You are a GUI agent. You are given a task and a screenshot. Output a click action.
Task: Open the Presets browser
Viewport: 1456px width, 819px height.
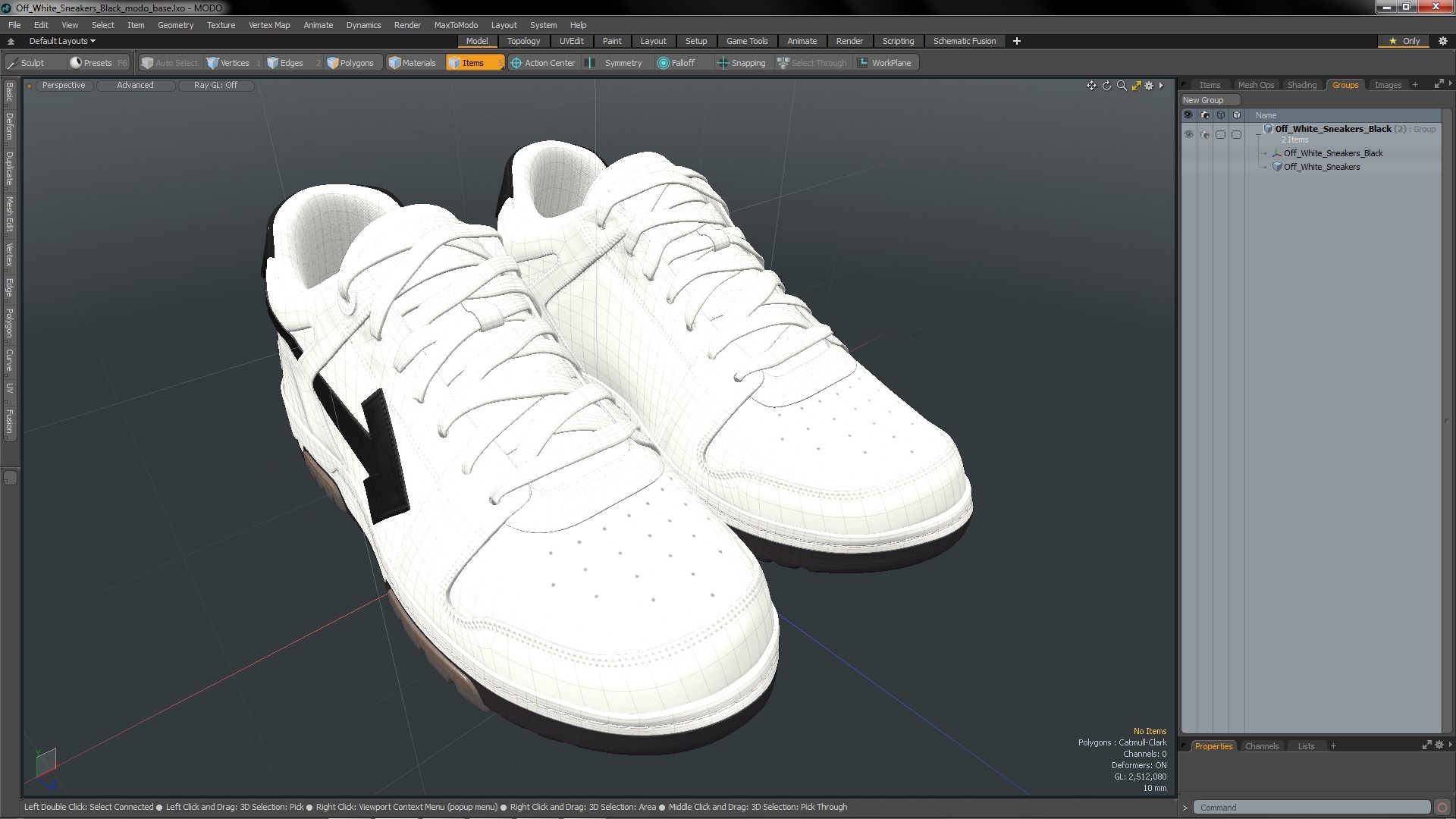[97, 63]
